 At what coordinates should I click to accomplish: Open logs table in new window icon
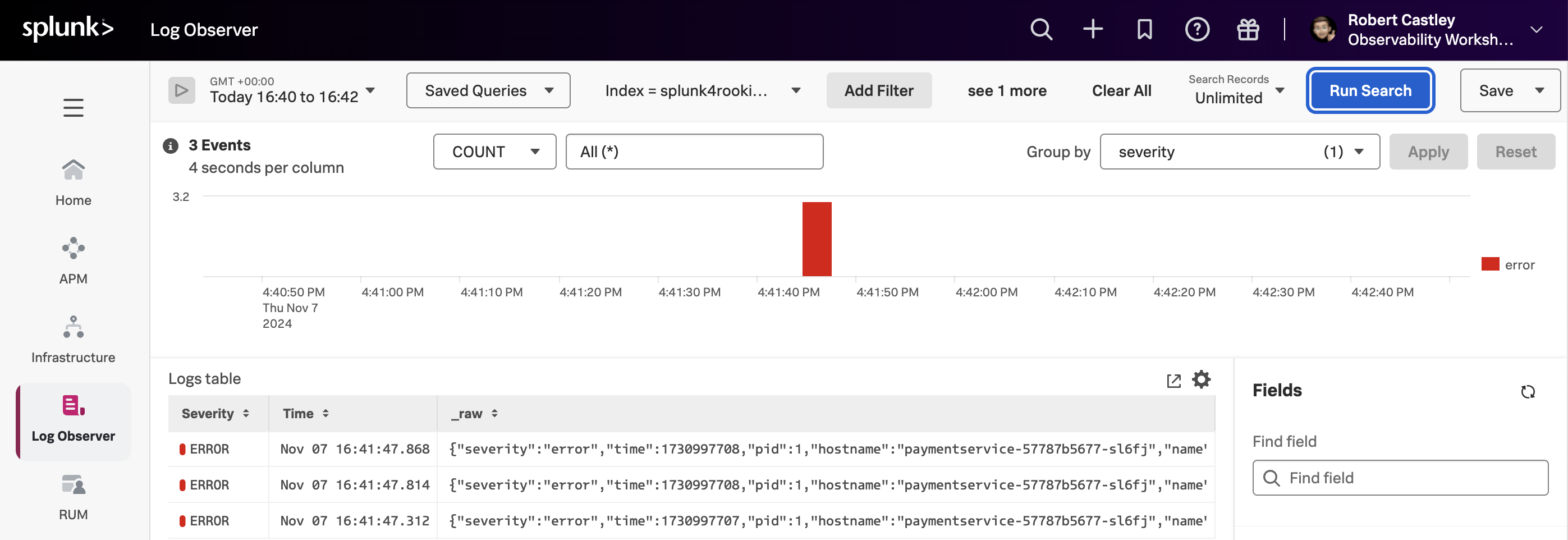[1173, 380]
